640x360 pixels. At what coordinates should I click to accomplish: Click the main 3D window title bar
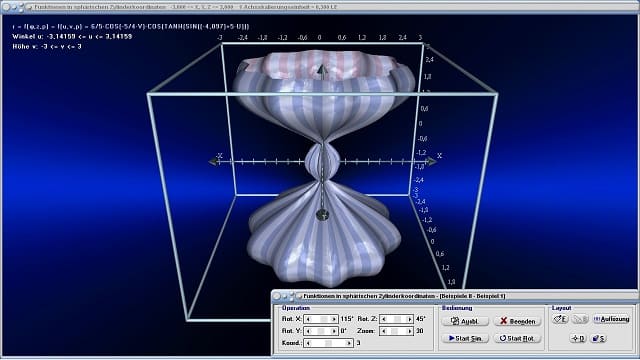click(320, 7)
